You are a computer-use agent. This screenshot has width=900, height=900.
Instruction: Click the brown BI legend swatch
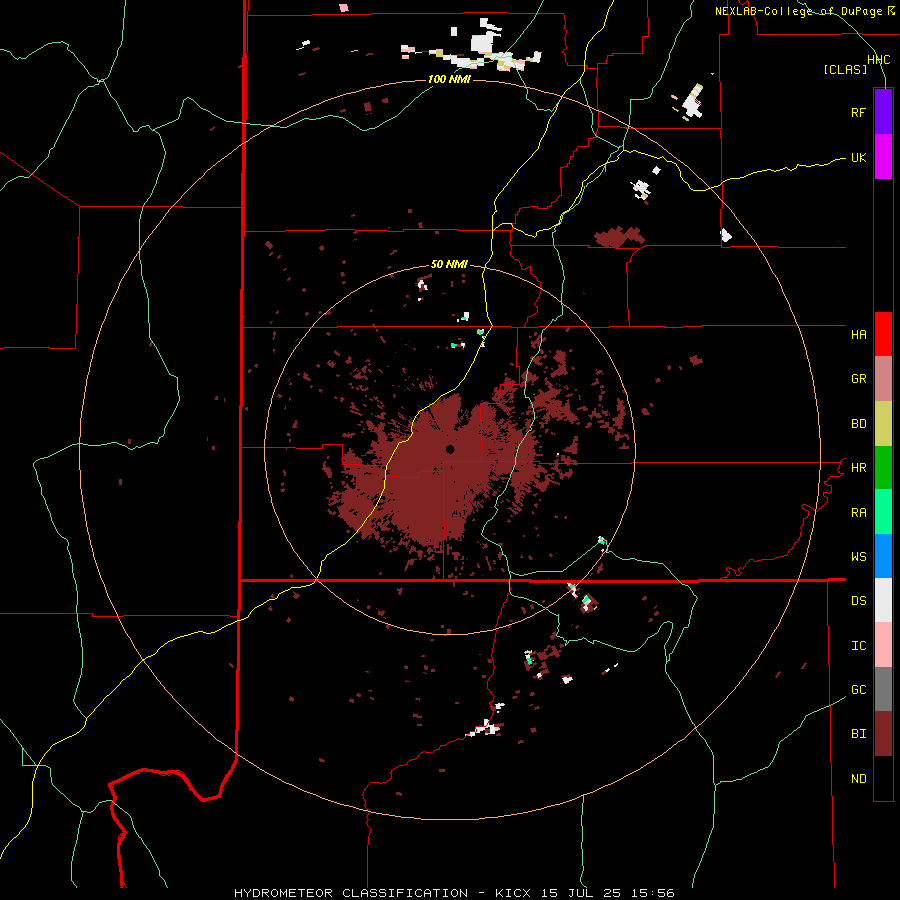[883, 734]
